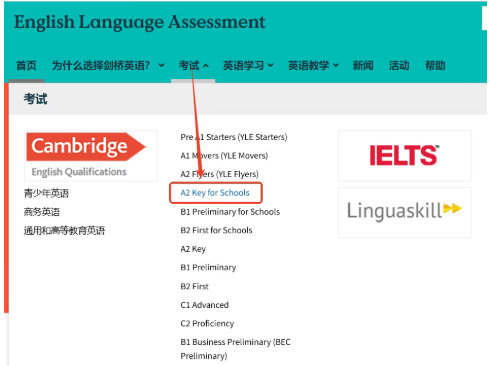The height and width of the screenshot is (366, 490).
Task: Expand the 为什么选择剑桥英语? dropdown chevron
Action: tap(161, 65)
